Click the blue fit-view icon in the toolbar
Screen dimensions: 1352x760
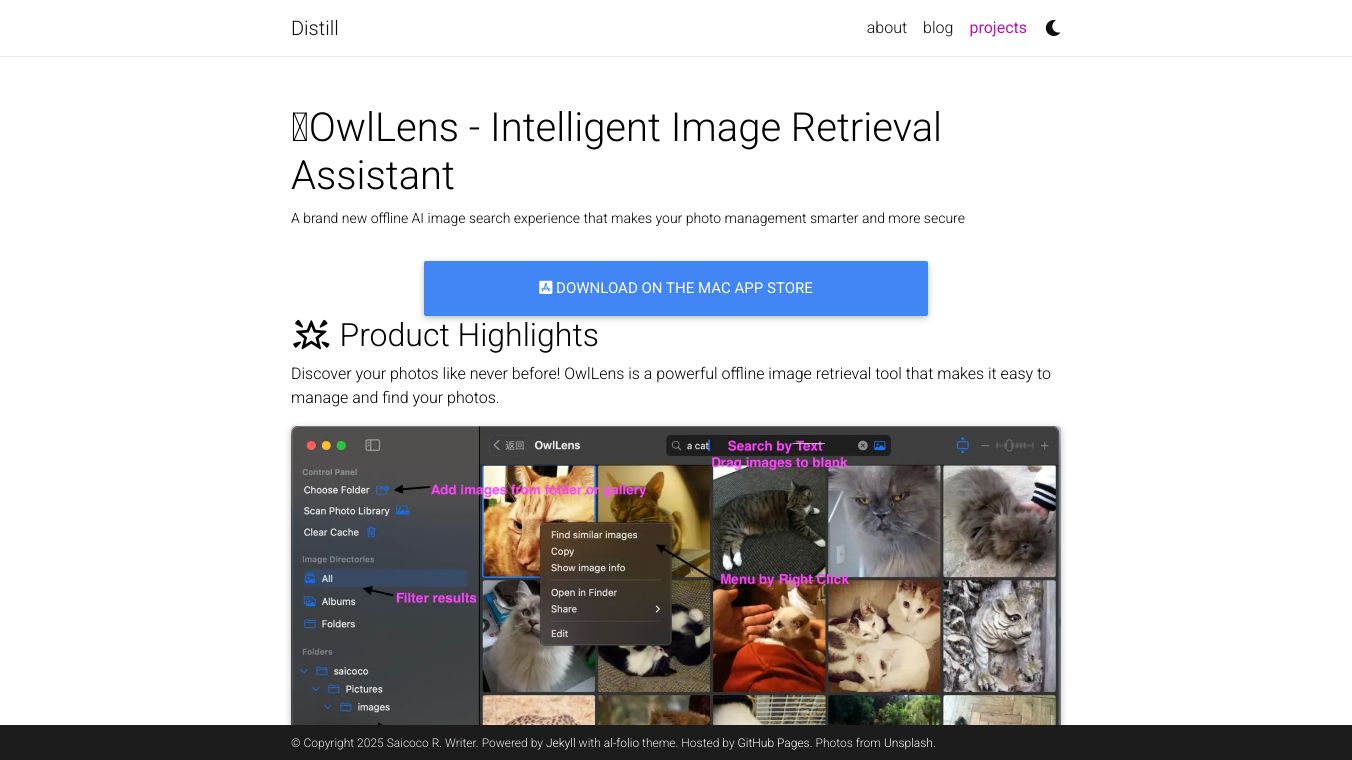(963, 445)
